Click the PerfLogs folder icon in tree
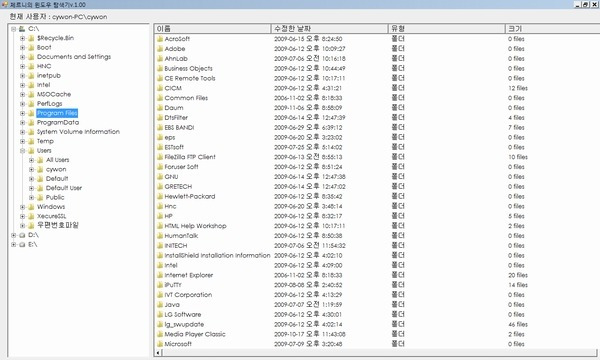This screenshot has height=360, width=600. [31, 104]
